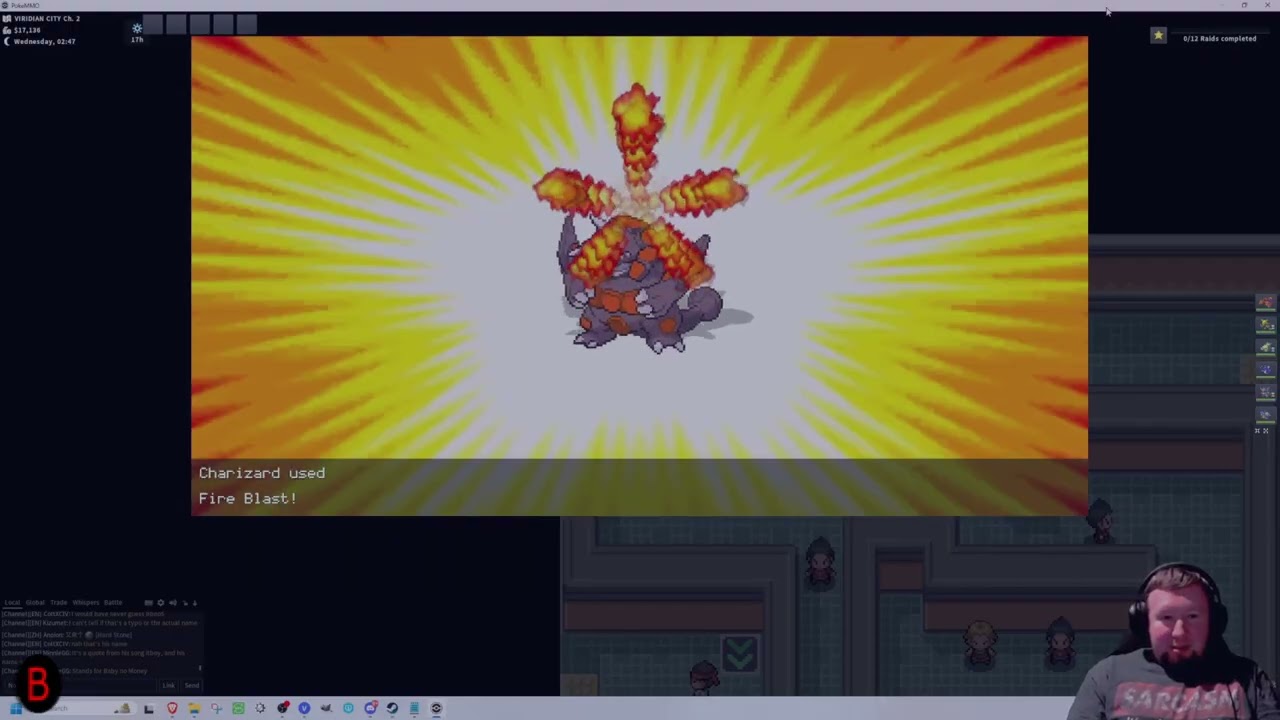Open the green app icon on taskbar
This screenshot has width=1280, height=720.
pos(238,708)
